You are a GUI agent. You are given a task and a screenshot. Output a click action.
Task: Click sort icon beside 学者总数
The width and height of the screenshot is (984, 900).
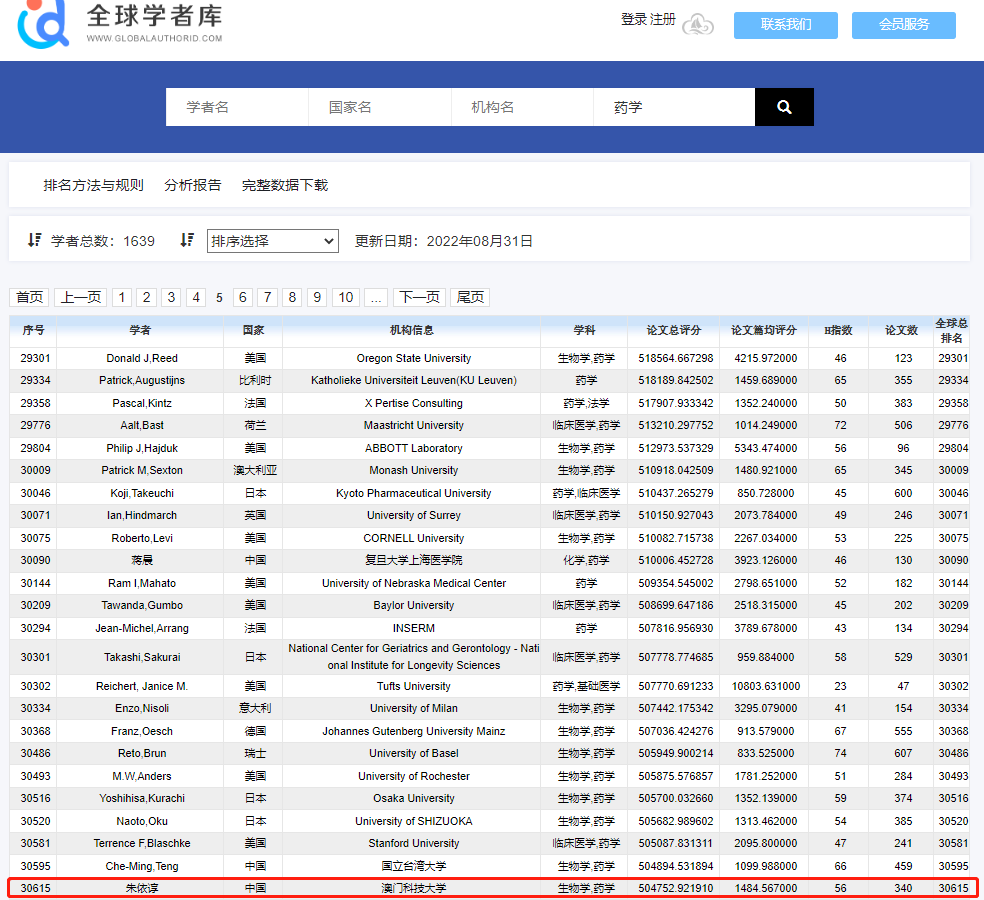(x=35, y=241)
